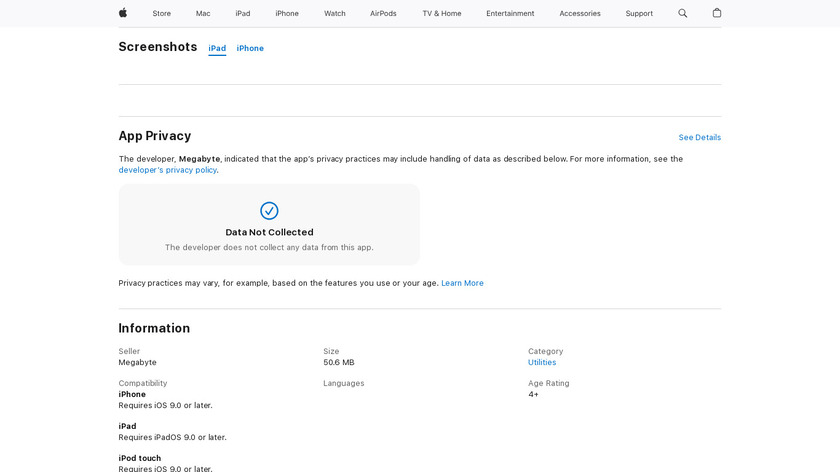Click the Apple logo icon

point(123,13)
